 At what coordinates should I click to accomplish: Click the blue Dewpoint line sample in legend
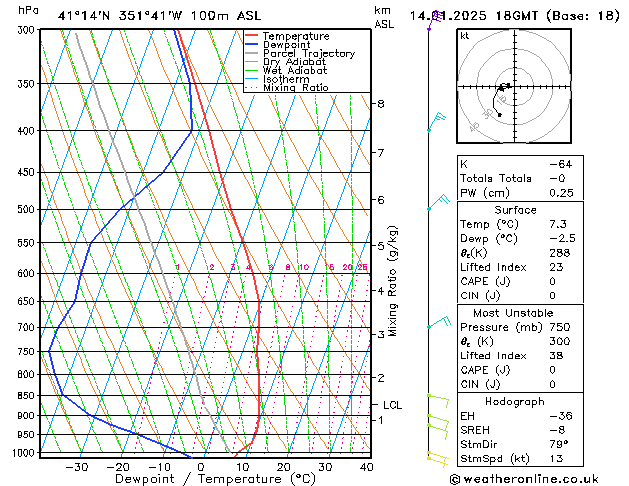(x=252, y=45)
